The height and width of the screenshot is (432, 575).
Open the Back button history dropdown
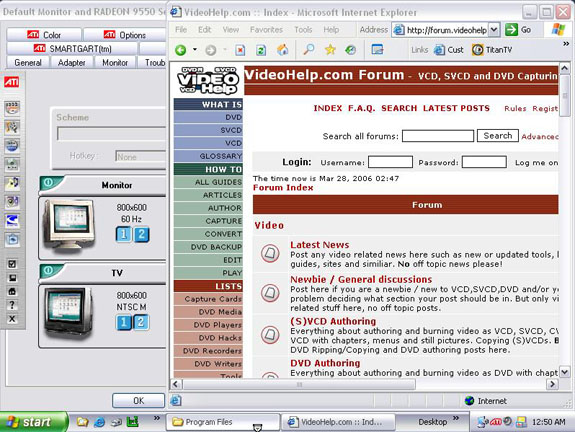[195, 49]
